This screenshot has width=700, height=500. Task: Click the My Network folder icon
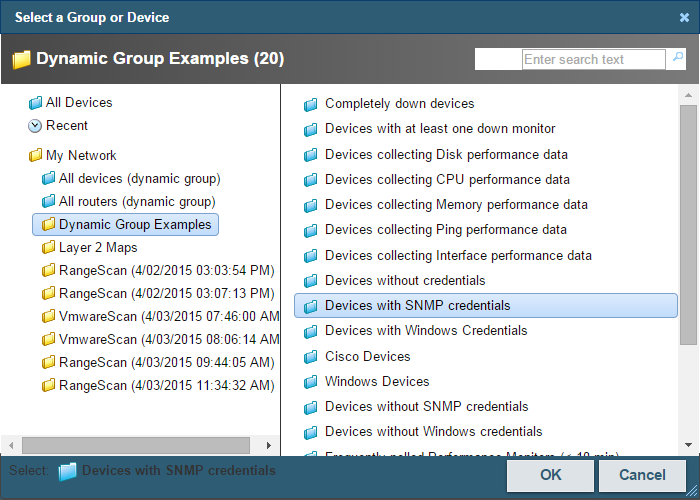pyautogui.click(x=35, y=155)
